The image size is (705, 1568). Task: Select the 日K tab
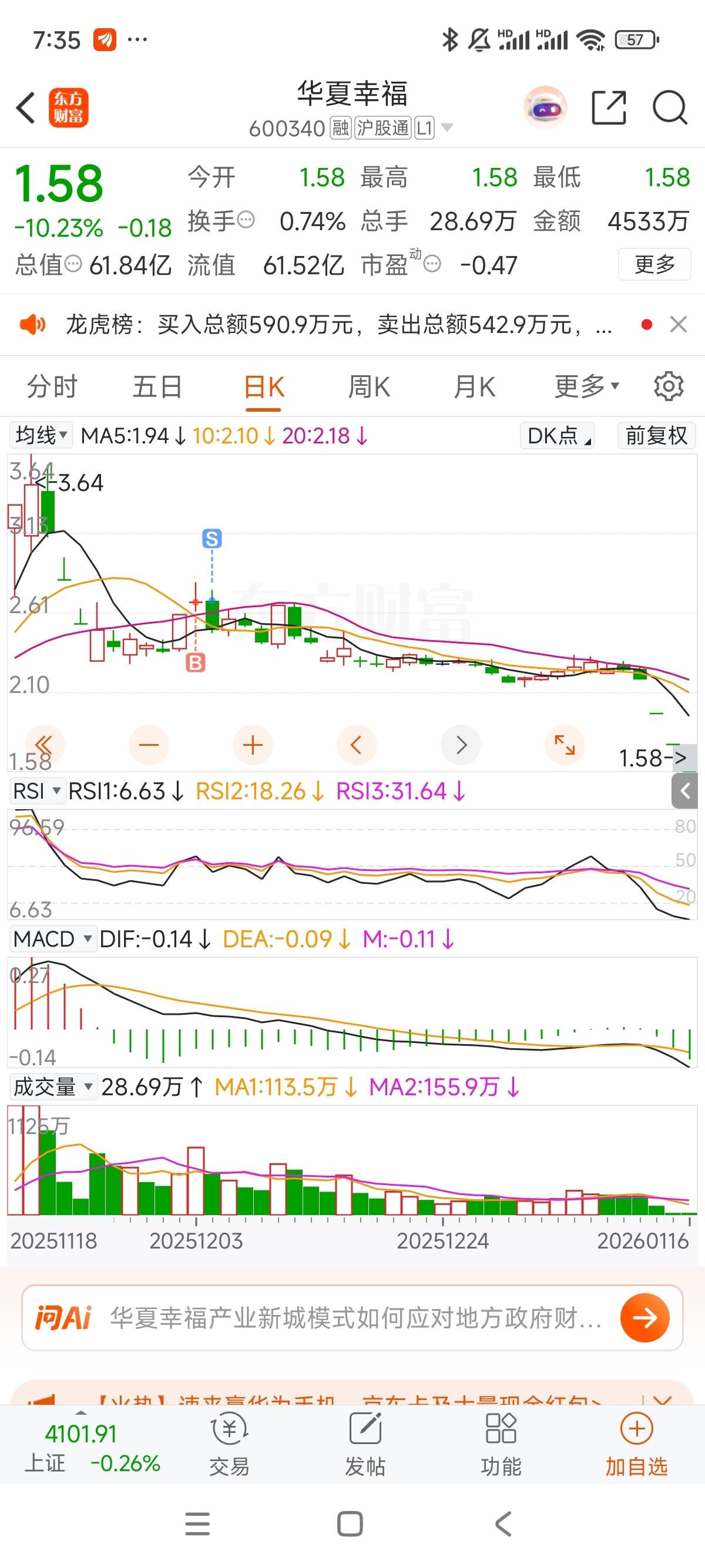264,386
